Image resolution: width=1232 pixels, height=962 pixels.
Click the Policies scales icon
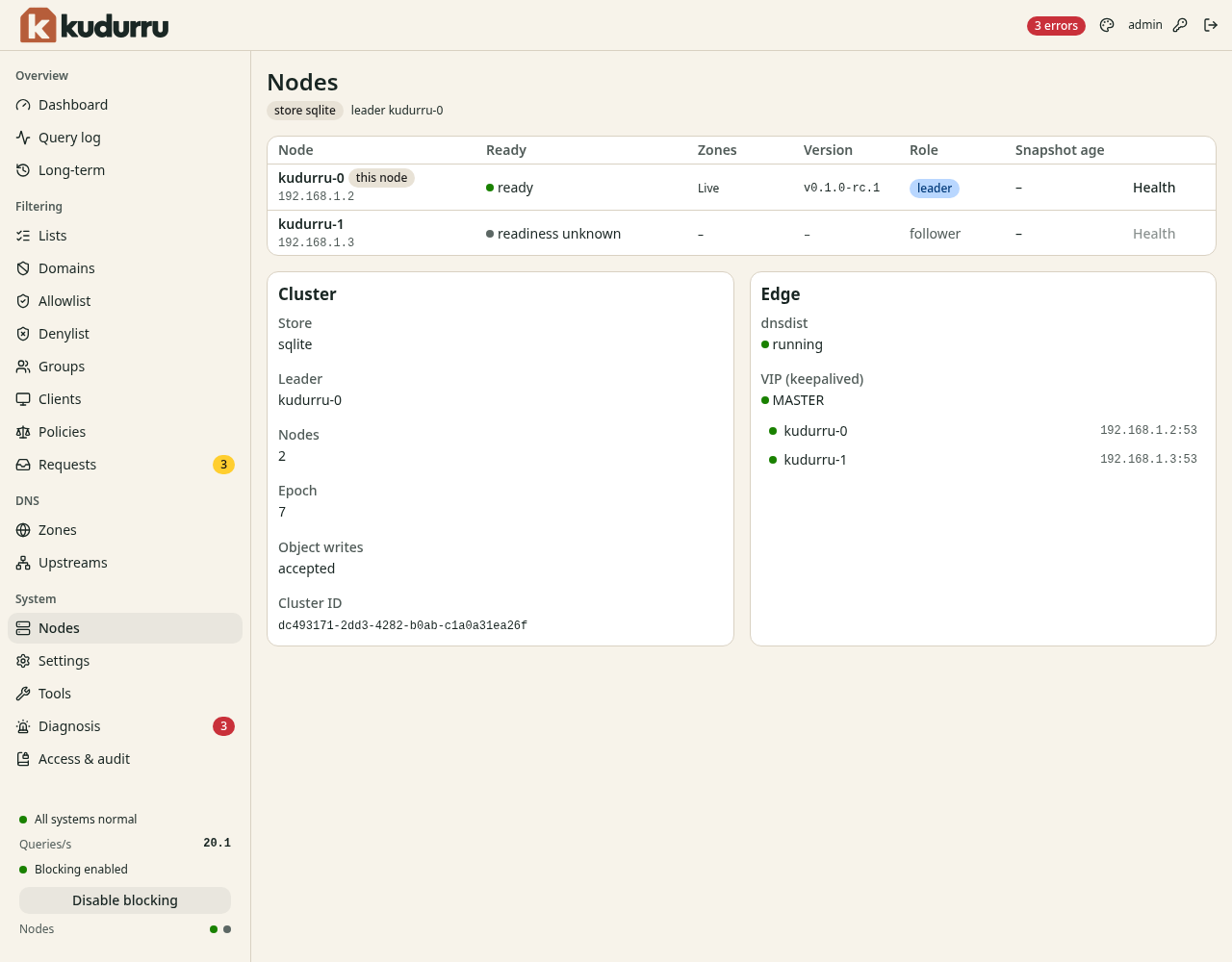(23, 432)
